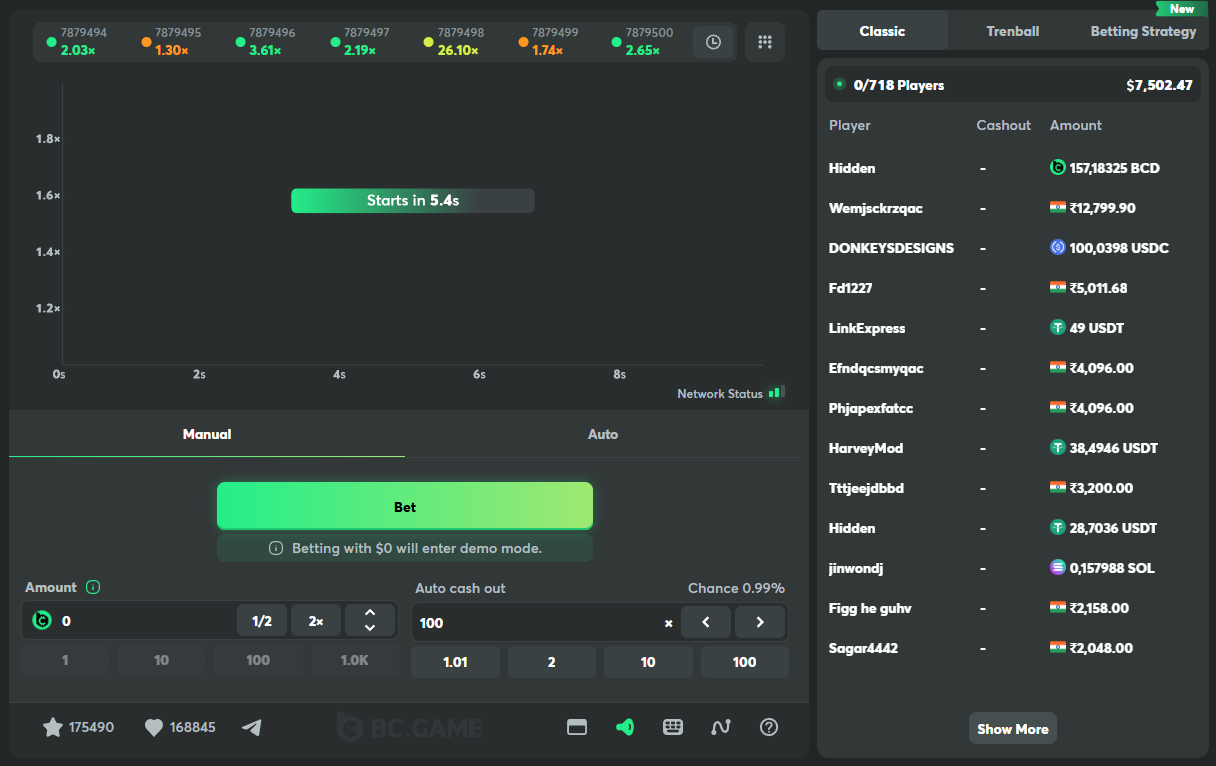The image size is (1216, 766).
Task: Click the BCD coin icon in amount field
Action: pos(41,621)
